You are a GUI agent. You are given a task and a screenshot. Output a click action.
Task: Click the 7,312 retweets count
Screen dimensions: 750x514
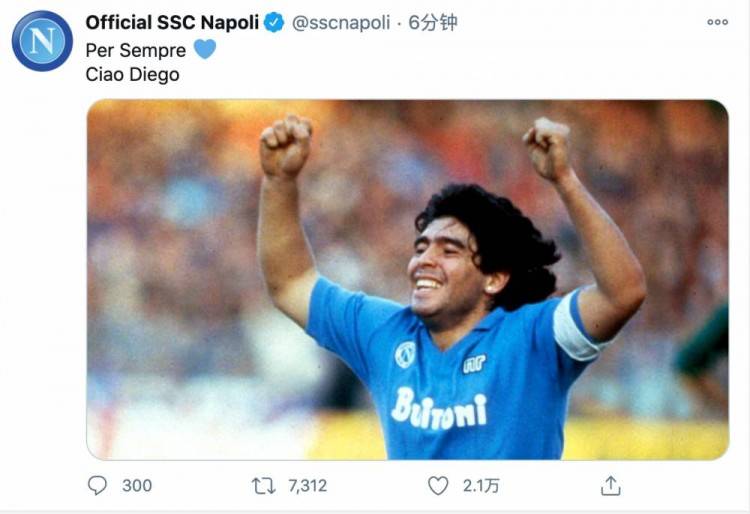tap(308, 486)
